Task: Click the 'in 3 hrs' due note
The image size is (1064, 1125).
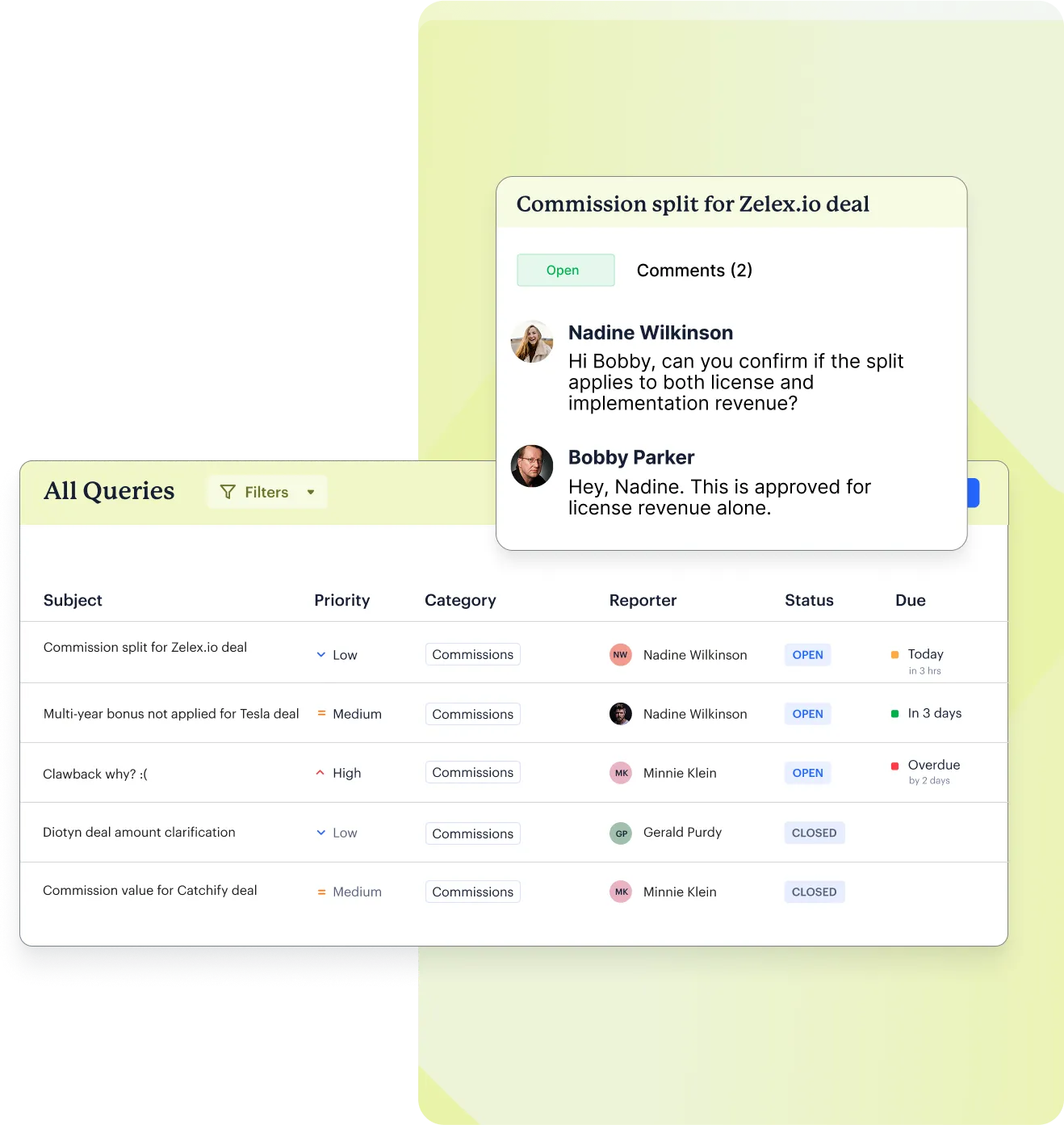Action: [924, 670]
